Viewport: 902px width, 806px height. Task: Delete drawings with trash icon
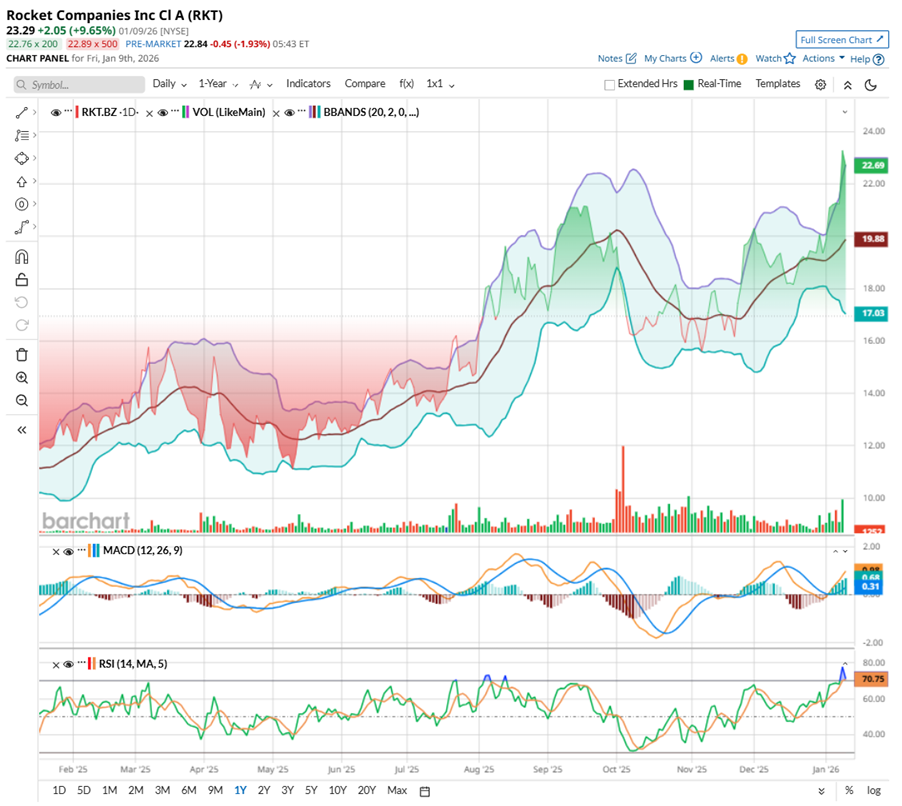click(21, 354)
